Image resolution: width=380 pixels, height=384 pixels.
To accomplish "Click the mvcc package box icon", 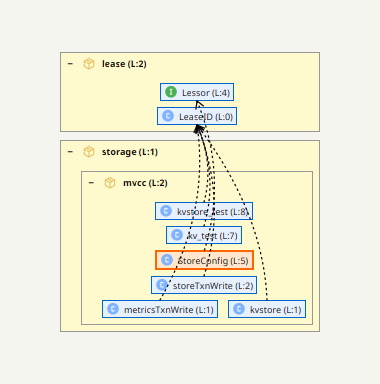I will 110,183.
